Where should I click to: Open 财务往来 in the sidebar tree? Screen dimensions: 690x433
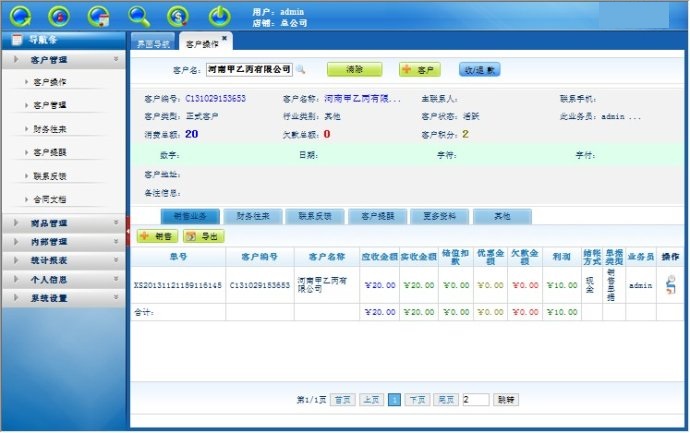(50, 129)
